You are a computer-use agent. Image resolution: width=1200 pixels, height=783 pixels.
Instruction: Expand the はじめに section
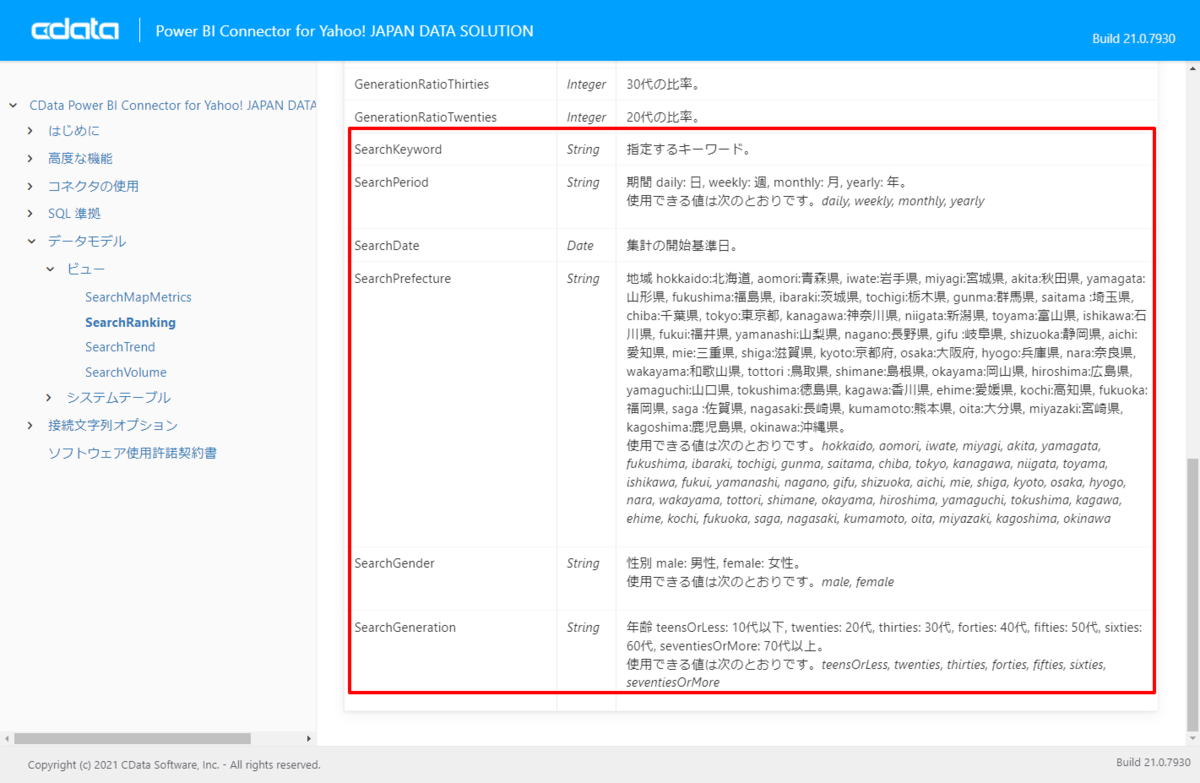(x=31, y=131)
